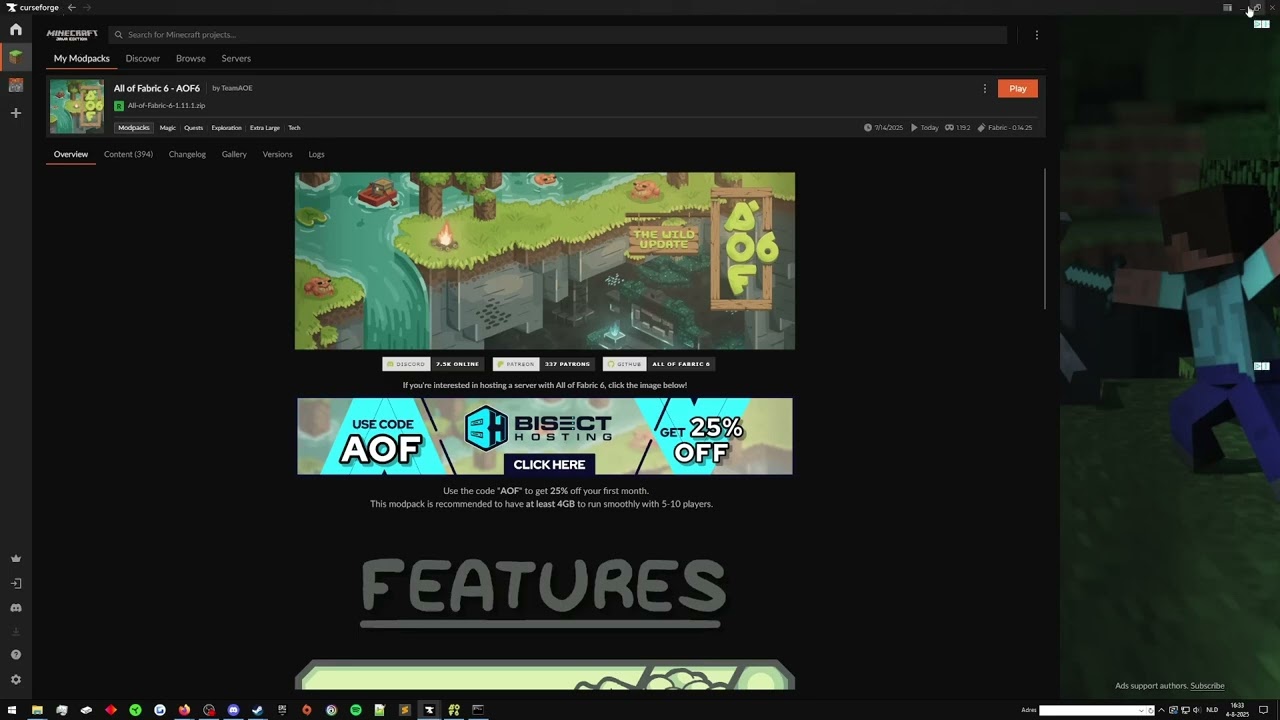Image resolution: width=1280 pixels, height=720 pixels.
Task: Click the Discord 7.5K online badge
Action: pyautogui.click(x=432, y=364)
